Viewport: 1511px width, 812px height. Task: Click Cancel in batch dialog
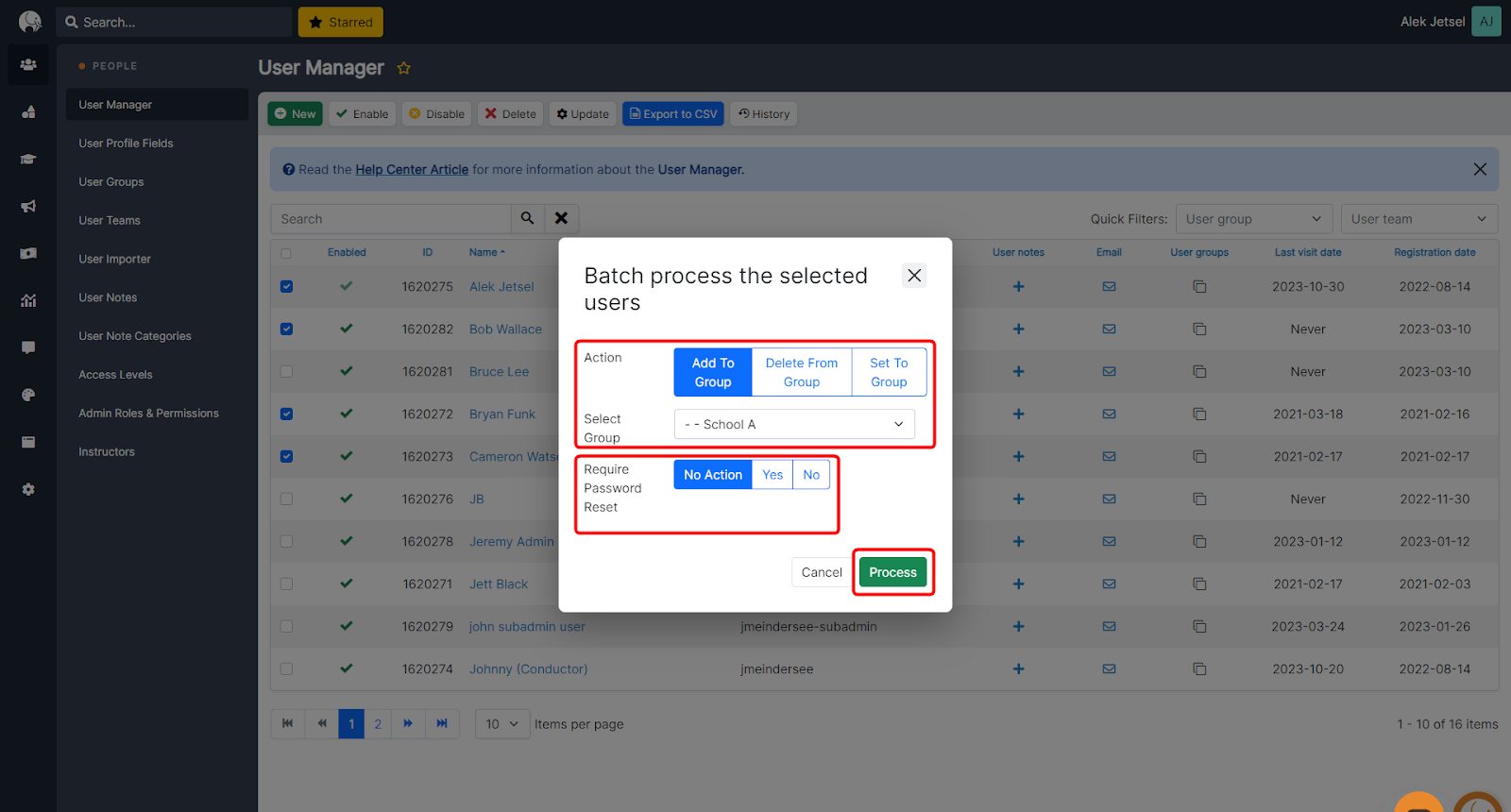pyautogui.click(x=822, y=572)
